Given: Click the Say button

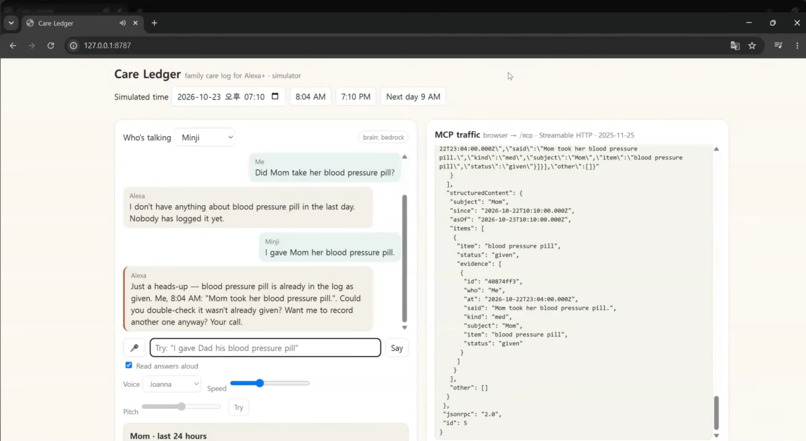Looking at the screenshot, I should point(396,348).
